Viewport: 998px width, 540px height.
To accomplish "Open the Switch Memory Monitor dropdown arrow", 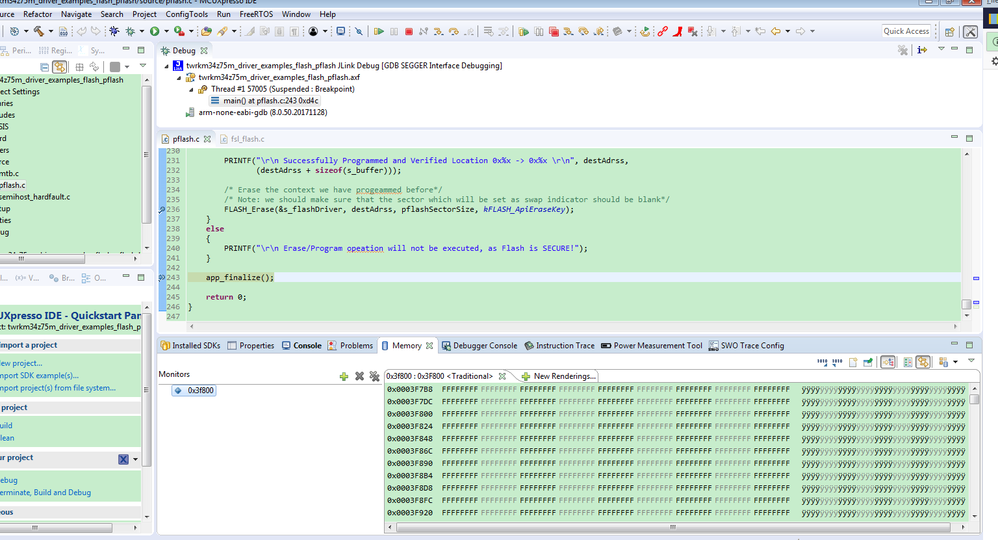I will pos(956,362).
